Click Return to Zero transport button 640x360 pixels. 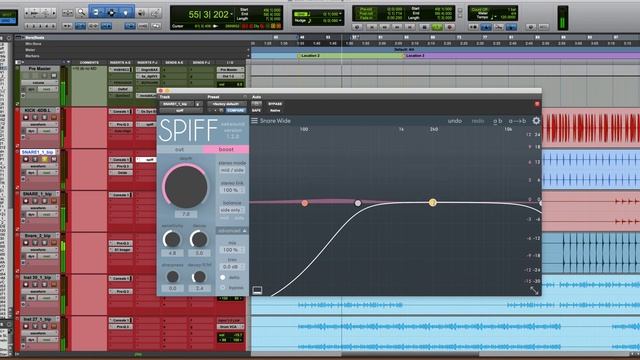371,27
